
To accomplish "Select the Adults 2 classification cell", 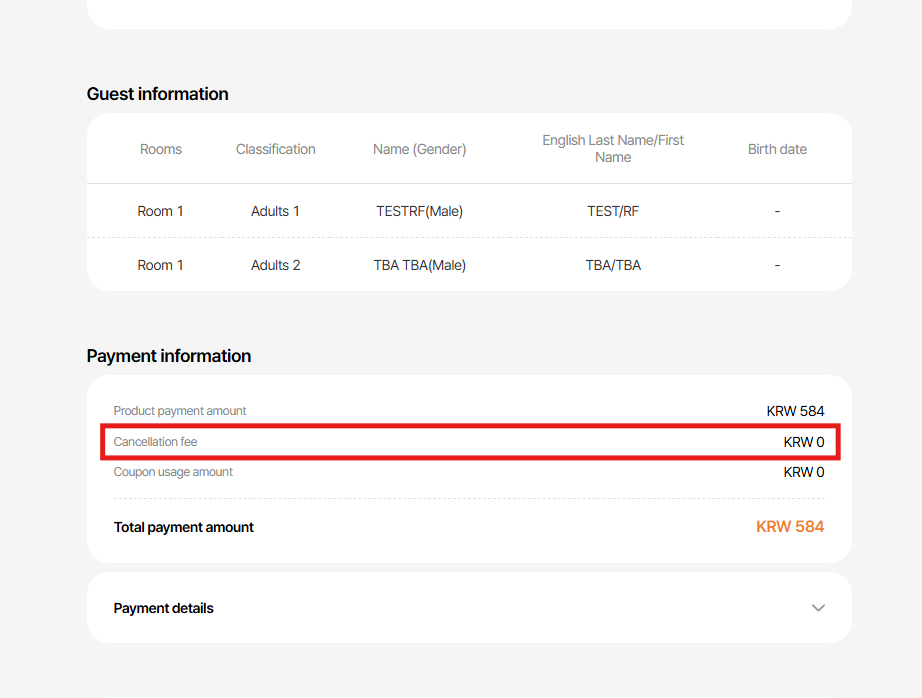I will [x=275, y=265].
